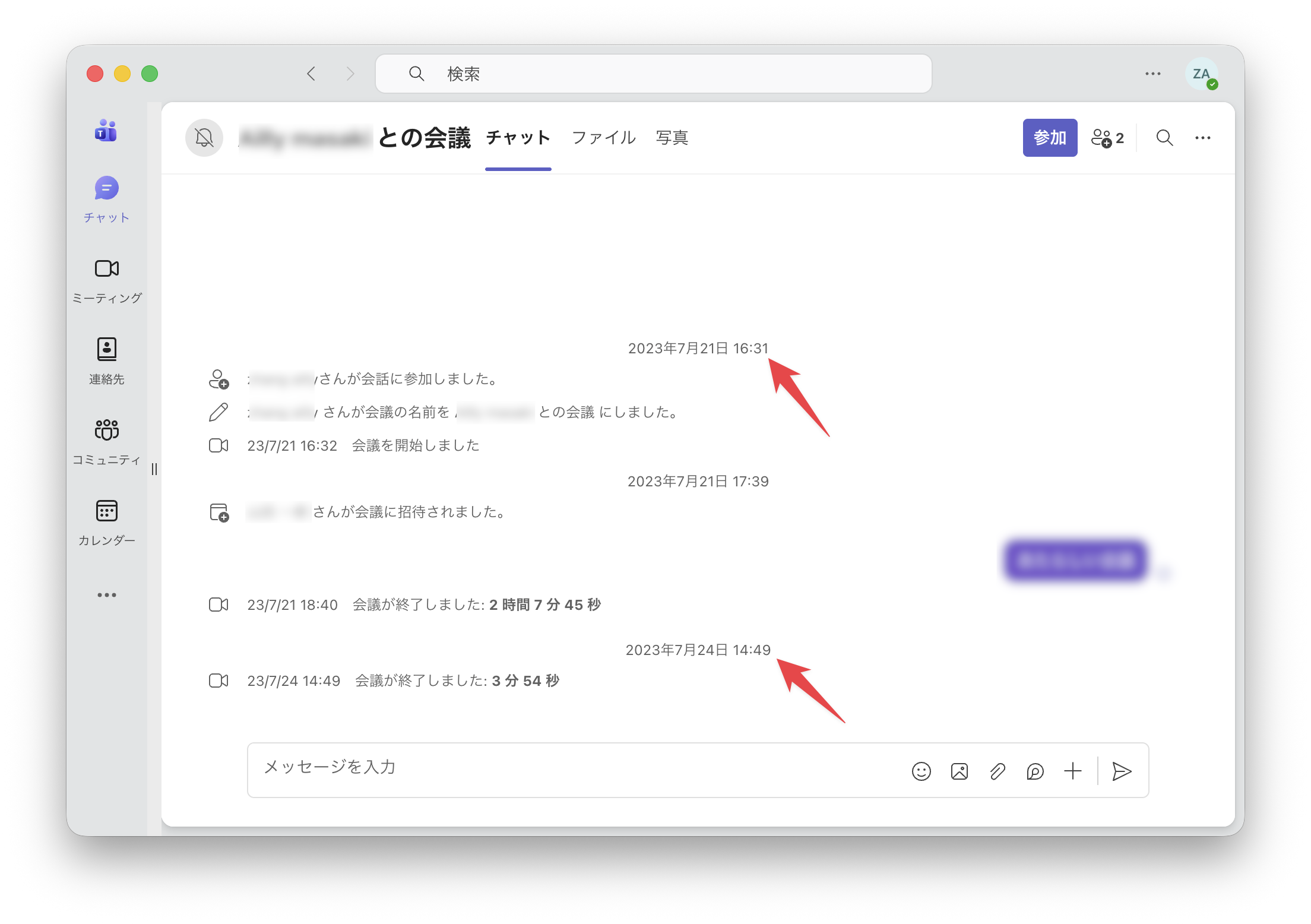Image resolution: width=1311 pixels, height=924 pixels.
Task: Click the 2023年7月21日 16:31 timestamp
Action: [x=698, y=349]
